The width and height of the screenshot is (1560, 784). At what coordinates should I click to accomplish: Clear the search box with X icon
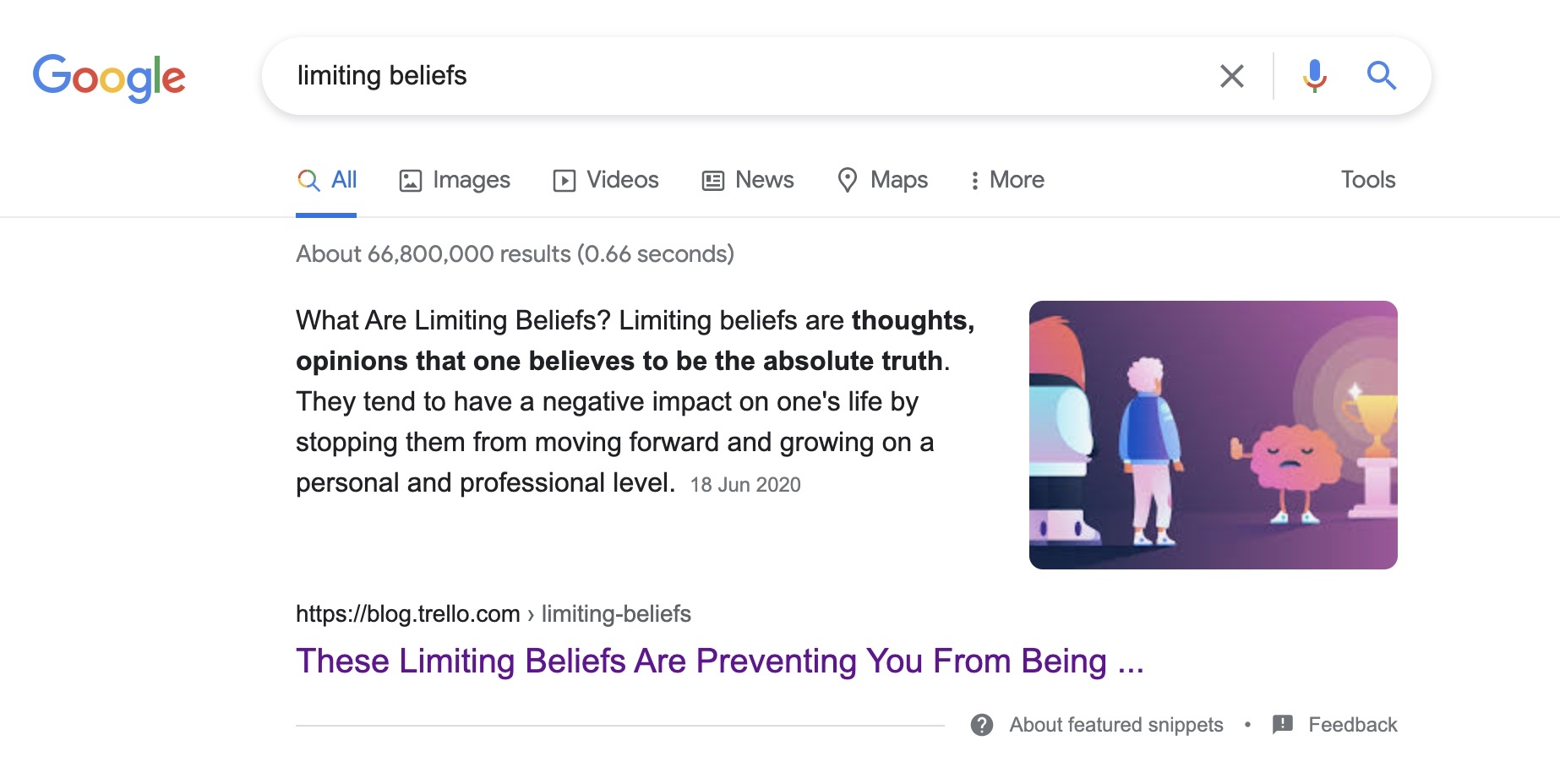point(1232,76)
